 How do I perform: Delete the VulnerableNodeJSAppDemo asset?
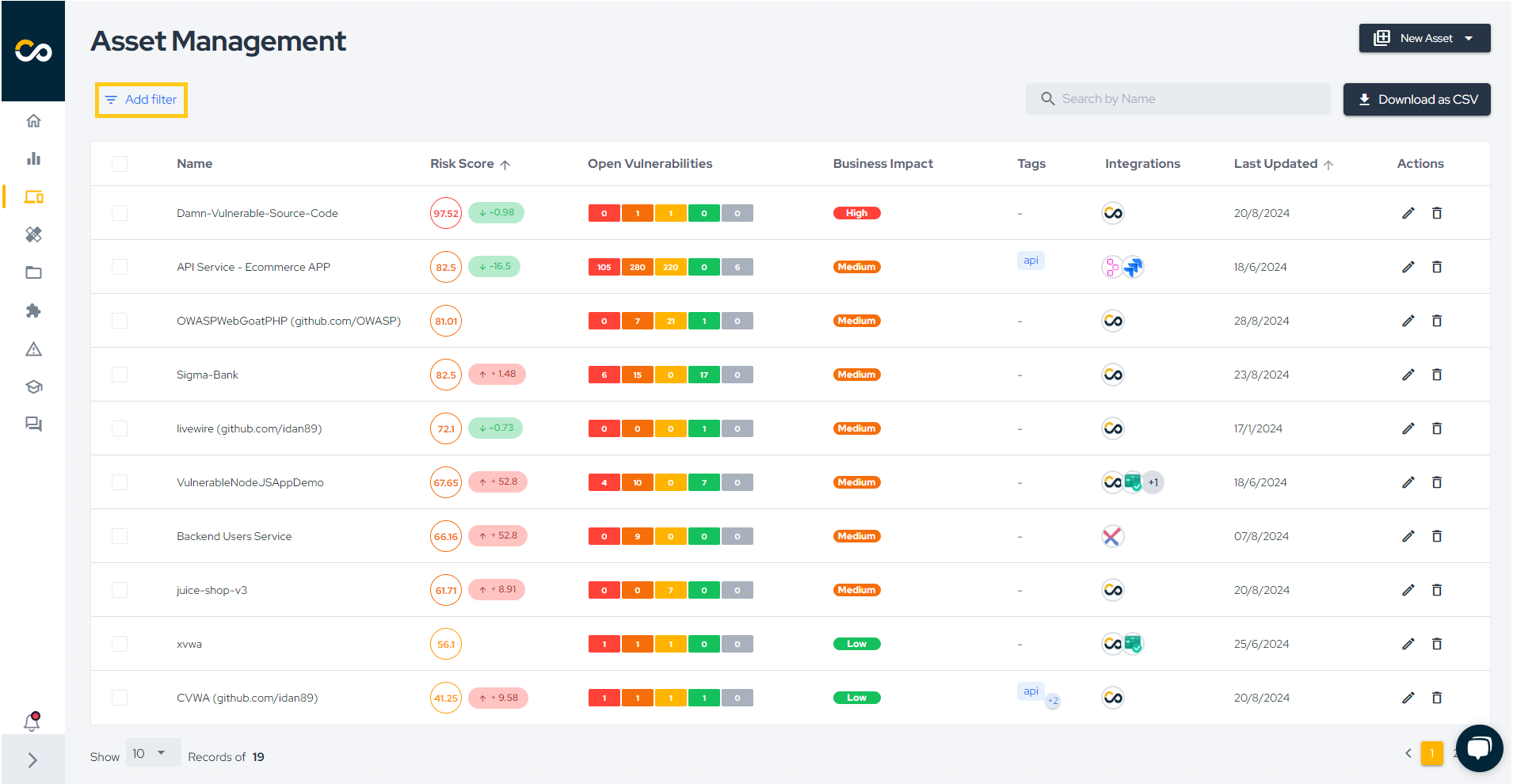(x=1437, y=482)
